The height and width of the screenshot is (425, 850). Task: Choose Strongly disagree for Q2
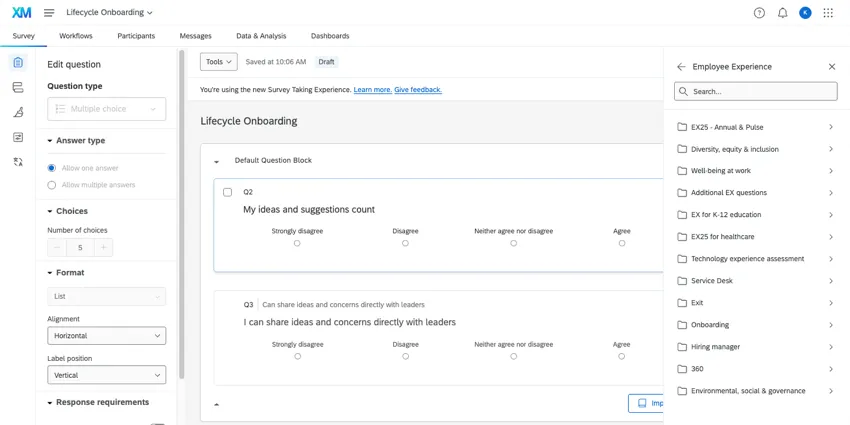pos(297,243)
